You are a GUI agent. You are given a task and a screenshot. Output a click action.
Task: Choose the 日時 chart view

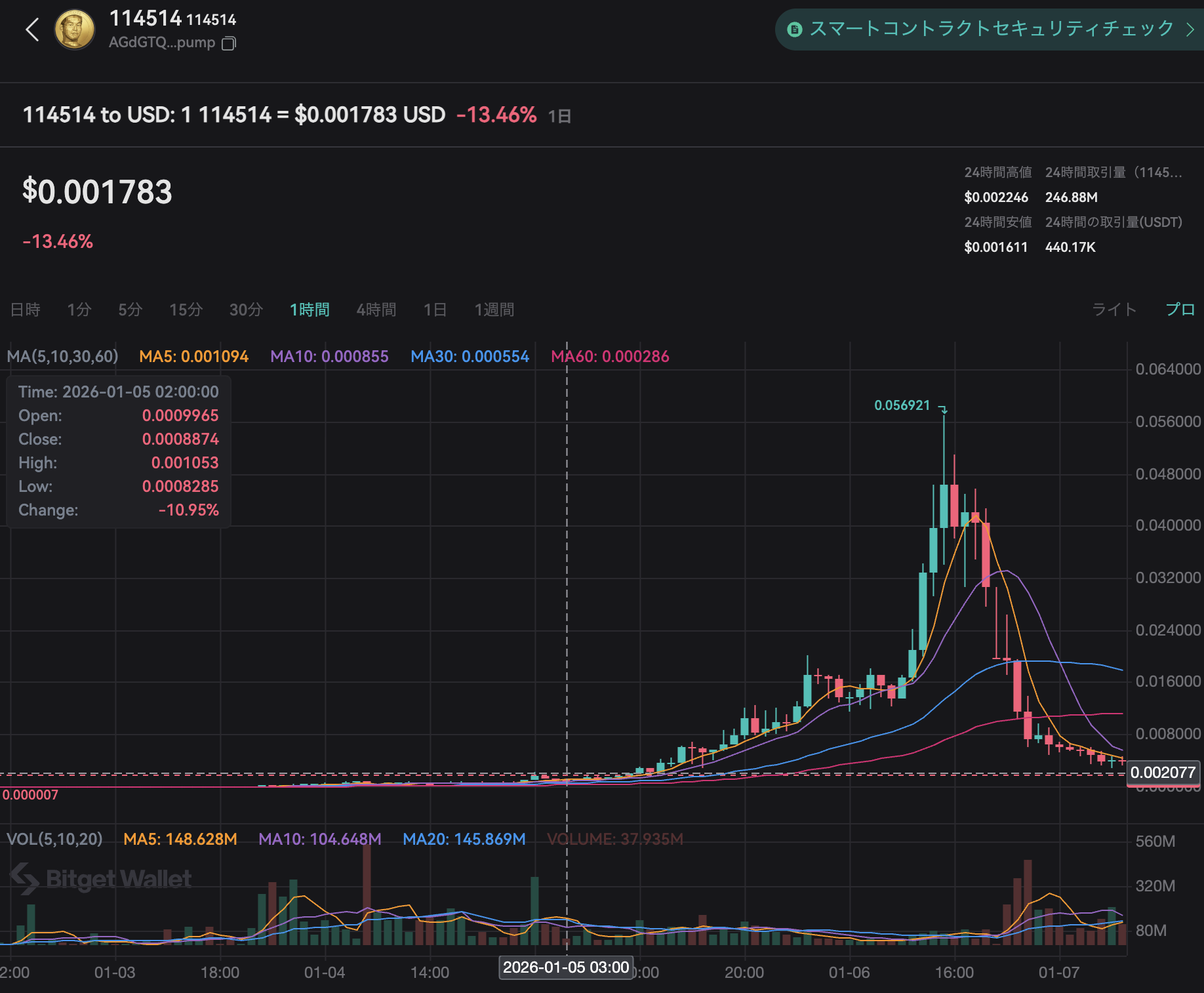[x=26, y=310]
